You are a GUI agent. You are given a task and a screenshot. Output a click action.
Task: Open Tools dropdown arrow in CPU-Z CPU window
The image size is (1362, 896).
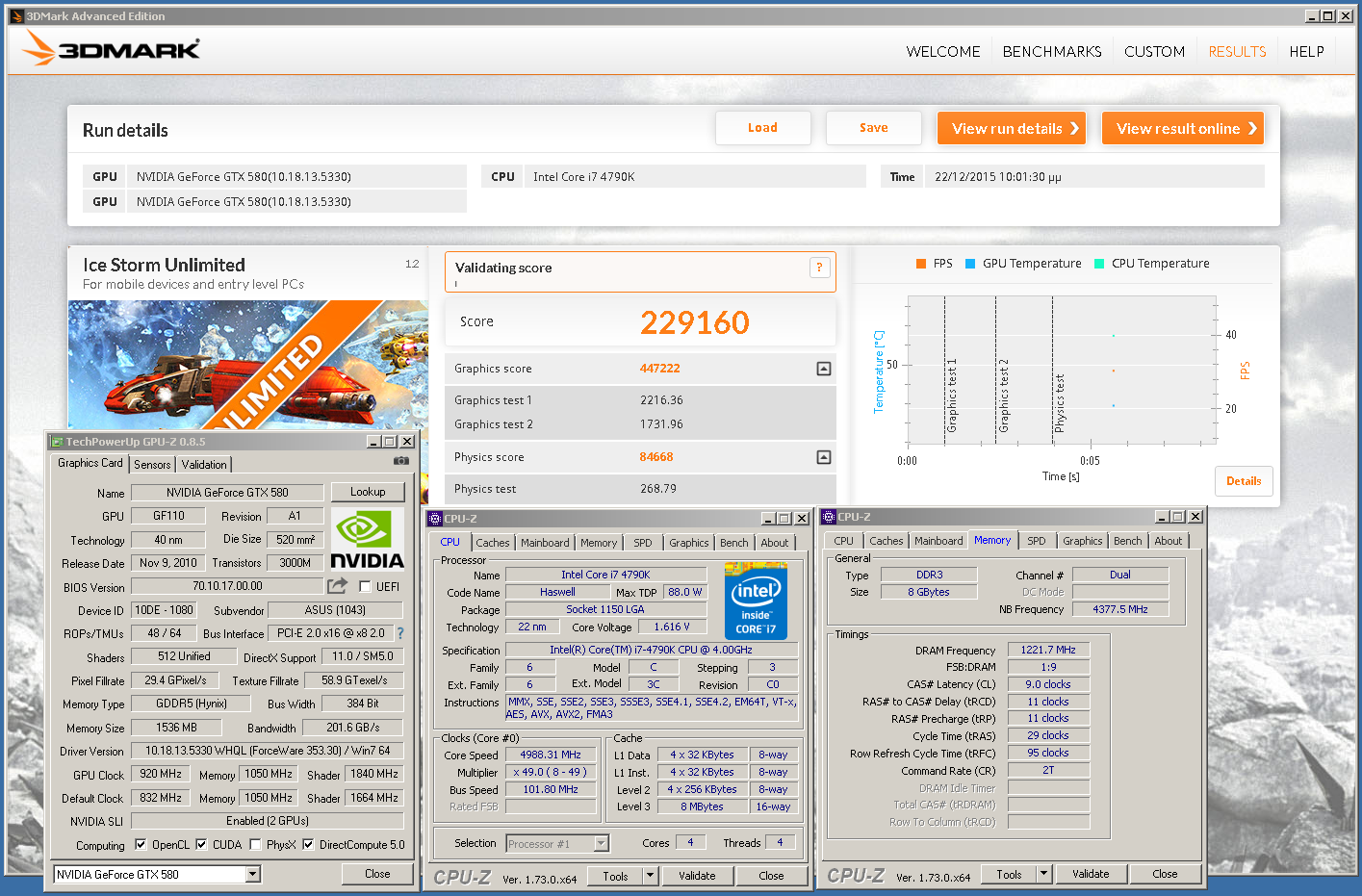click(650, 876)
